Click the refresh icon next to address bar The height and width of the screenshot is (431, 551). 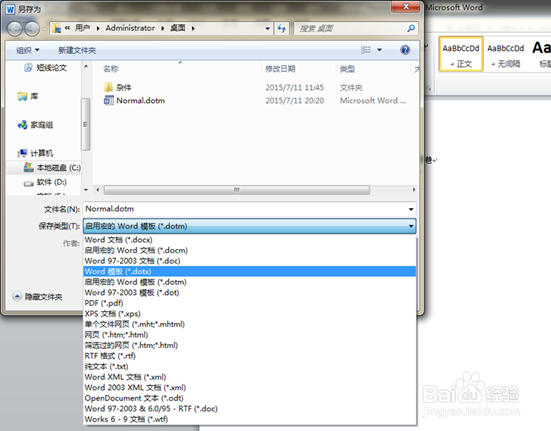click(x=281, y=28)
